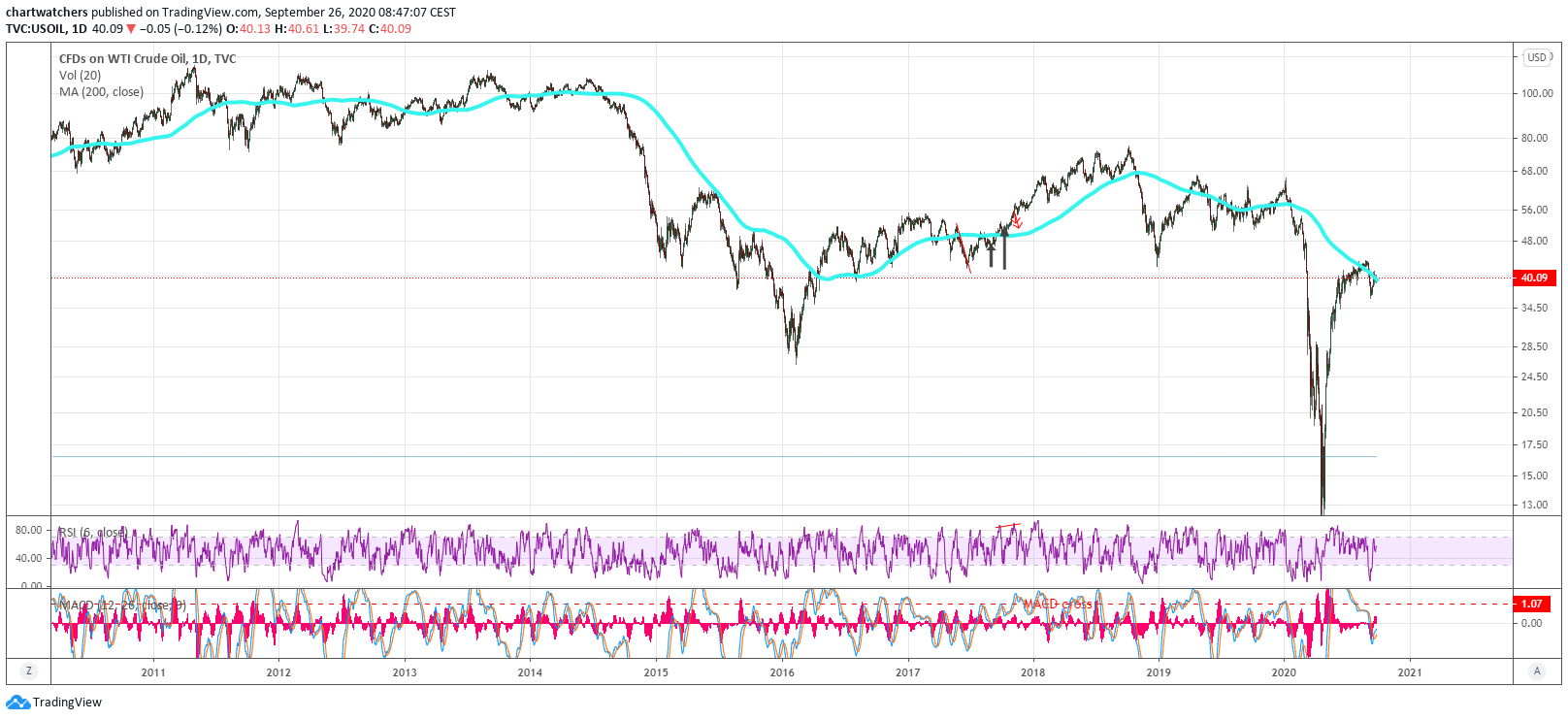Click 'CFDs on WTI Crude Oil, 1D, TVC' legend
Viewport: 1568px width, 720px height.
click(147, 59)
